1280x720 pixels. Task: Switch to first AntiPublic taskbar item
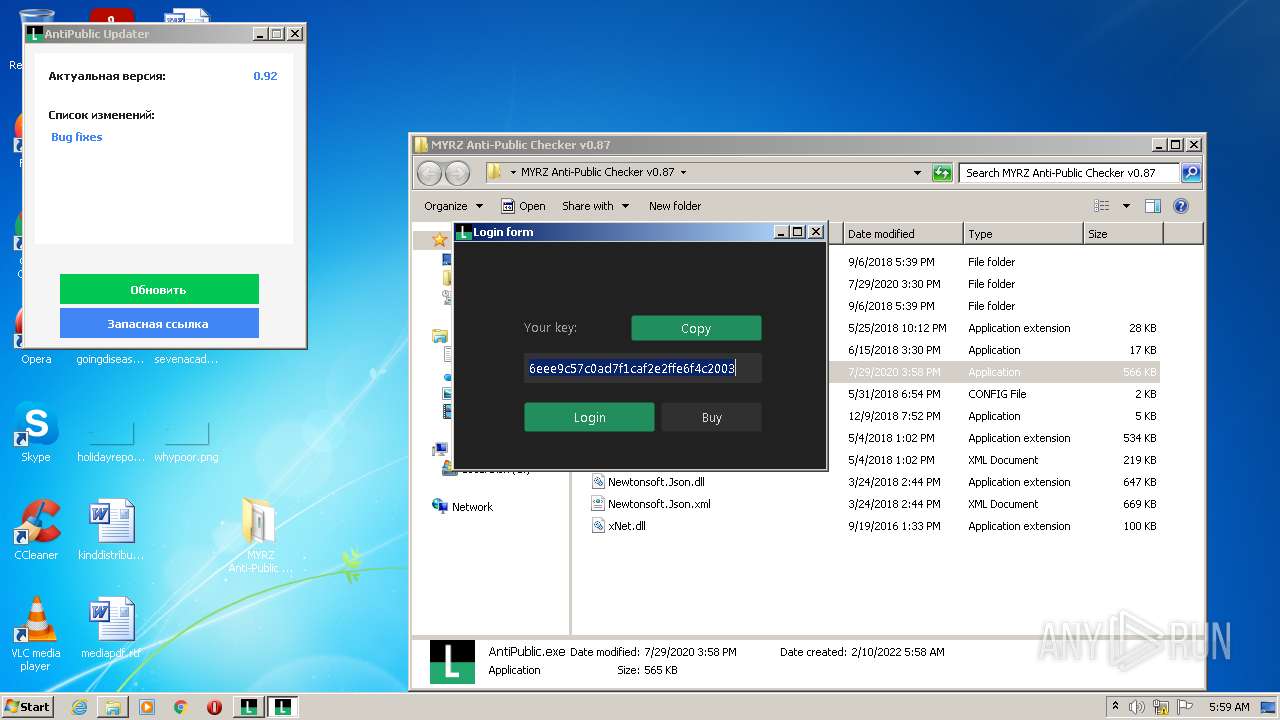249,707
